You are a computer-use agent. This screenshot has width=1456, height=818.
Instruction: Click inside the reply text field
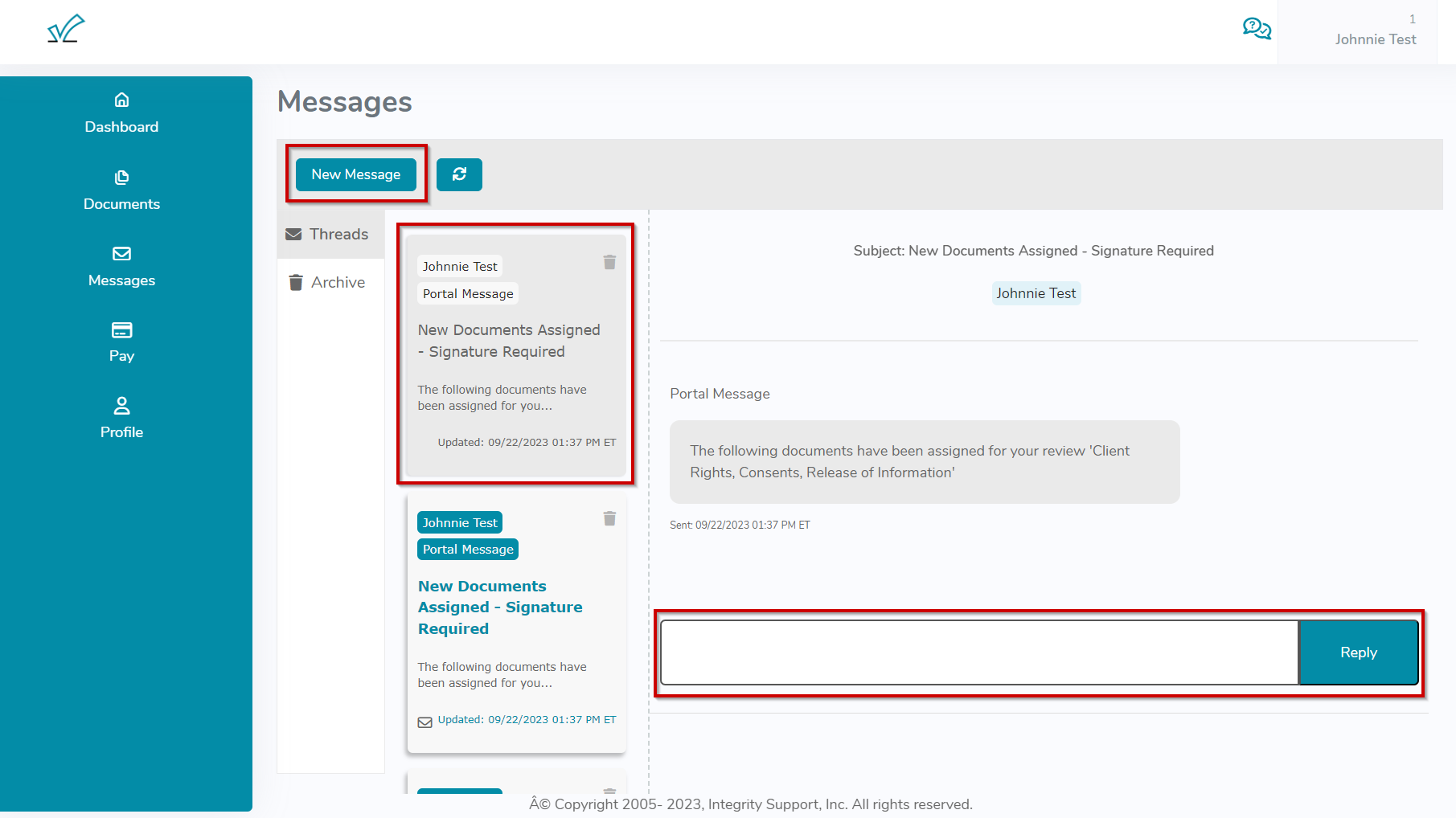pyautogui.click(x=978, y=652)
